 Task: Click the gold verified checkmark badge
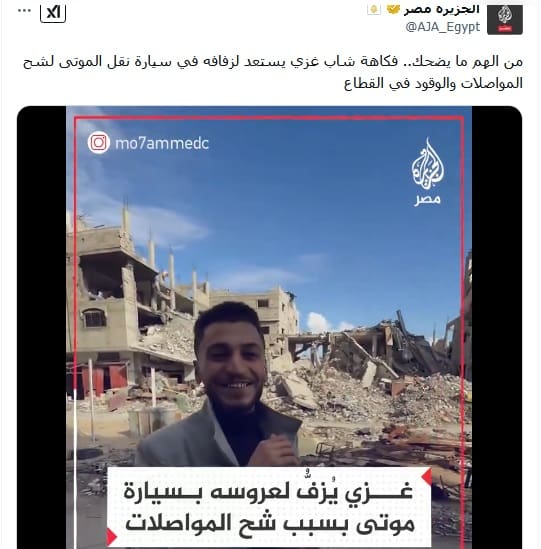point(393,9)
